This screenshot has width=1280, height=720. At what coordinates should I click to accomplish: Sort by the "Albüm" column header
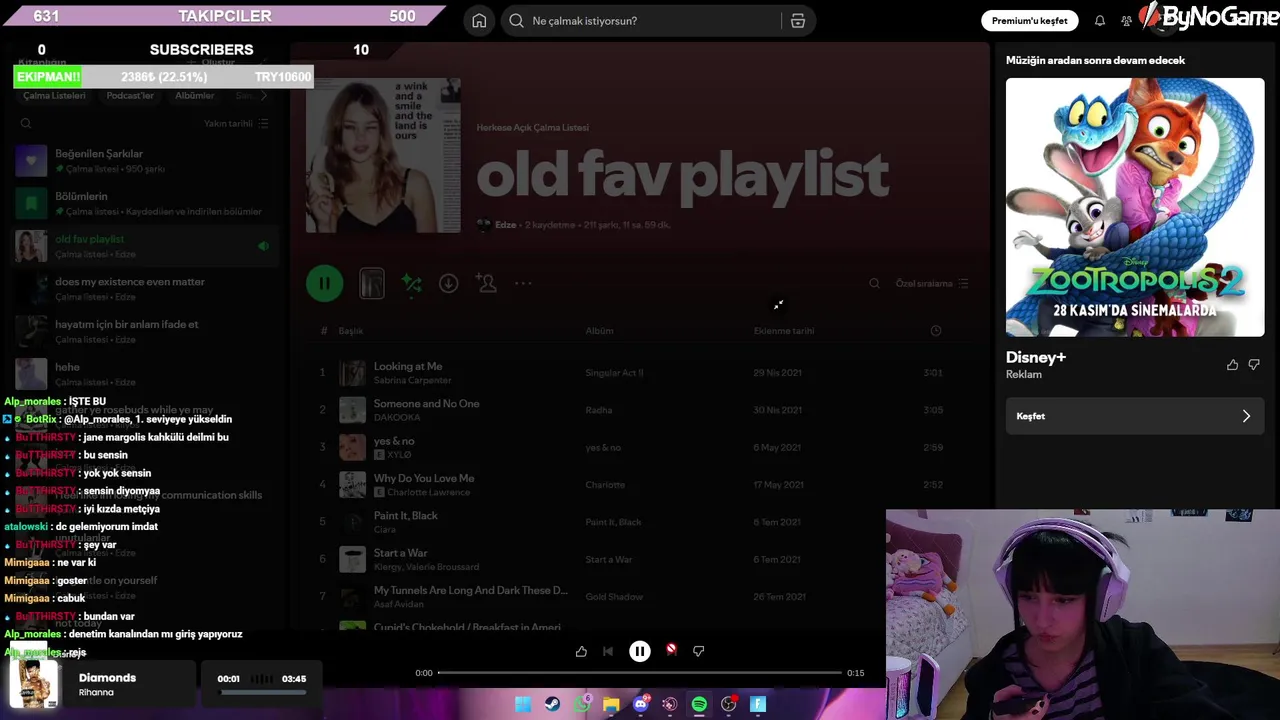599,331
